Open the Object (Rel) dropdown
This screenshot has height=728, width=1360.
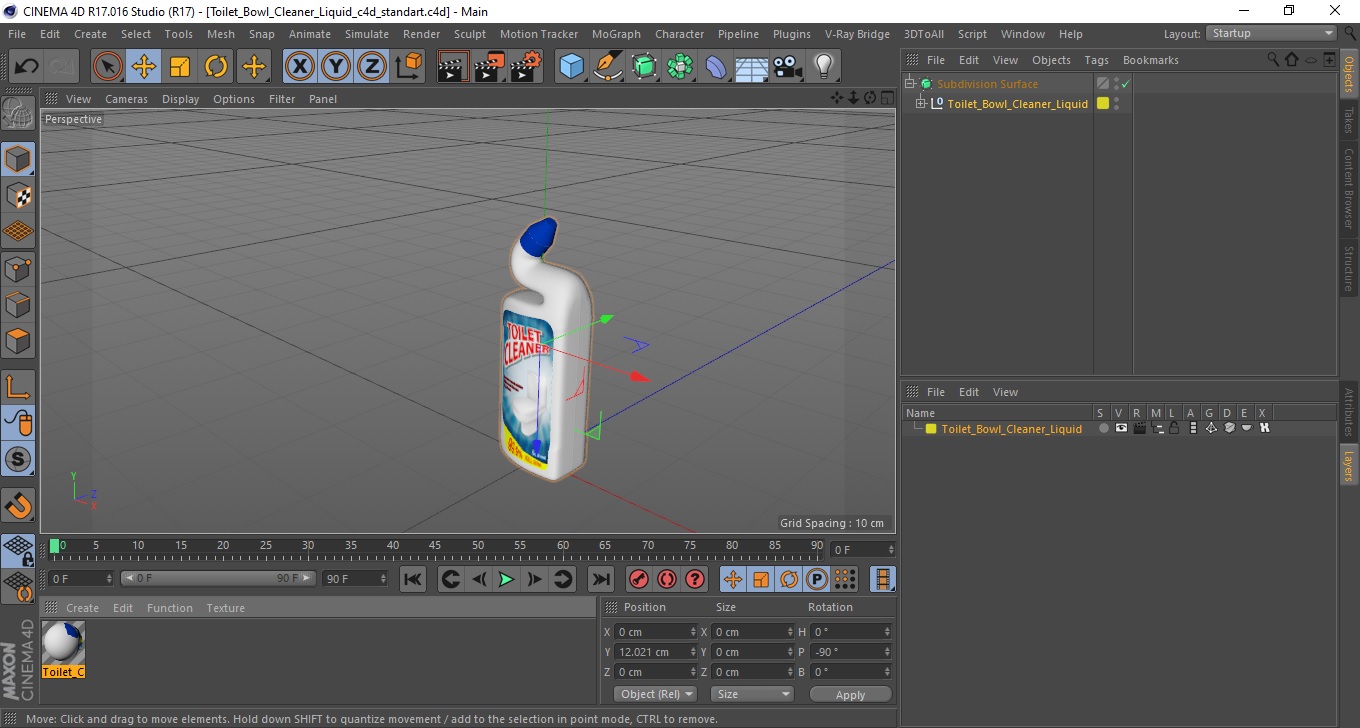pyautogui.click(x=655, y=694)
